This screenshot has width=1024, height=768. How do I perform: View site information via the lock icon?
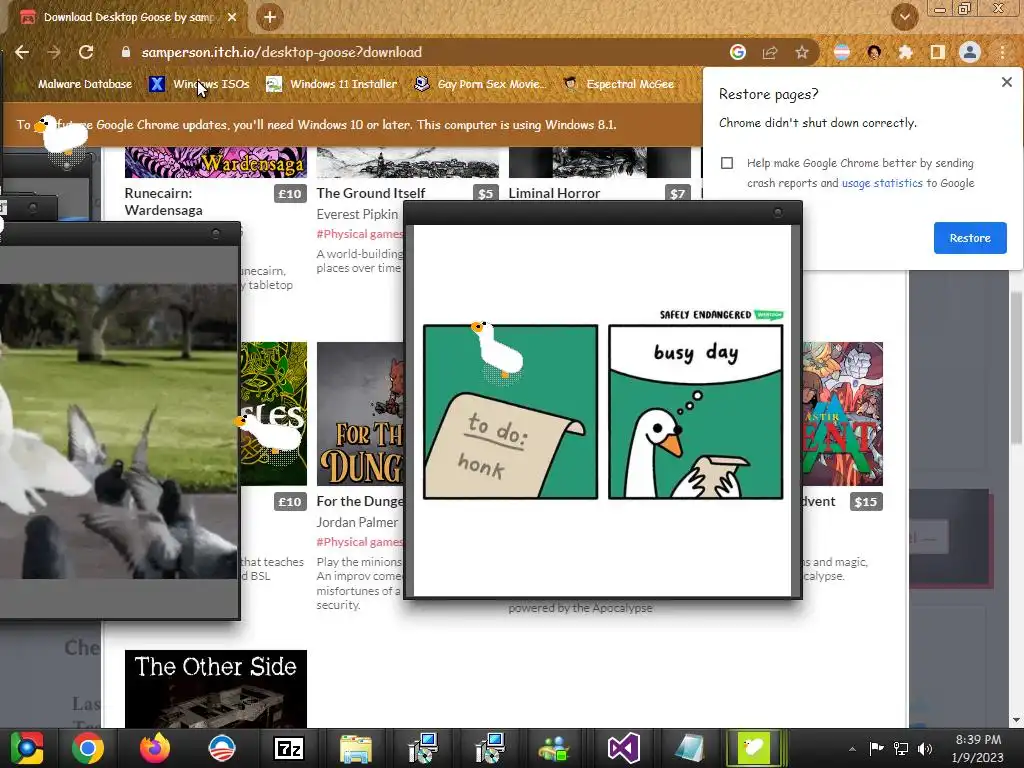(x=126, y=52)
